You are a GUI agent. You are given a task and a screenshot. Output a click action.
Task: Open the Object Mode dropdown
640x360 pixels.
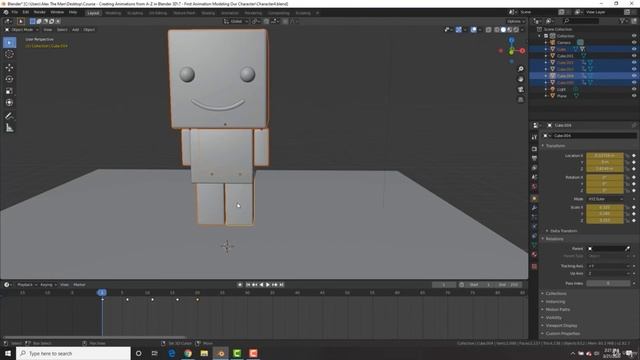(22, 30)
